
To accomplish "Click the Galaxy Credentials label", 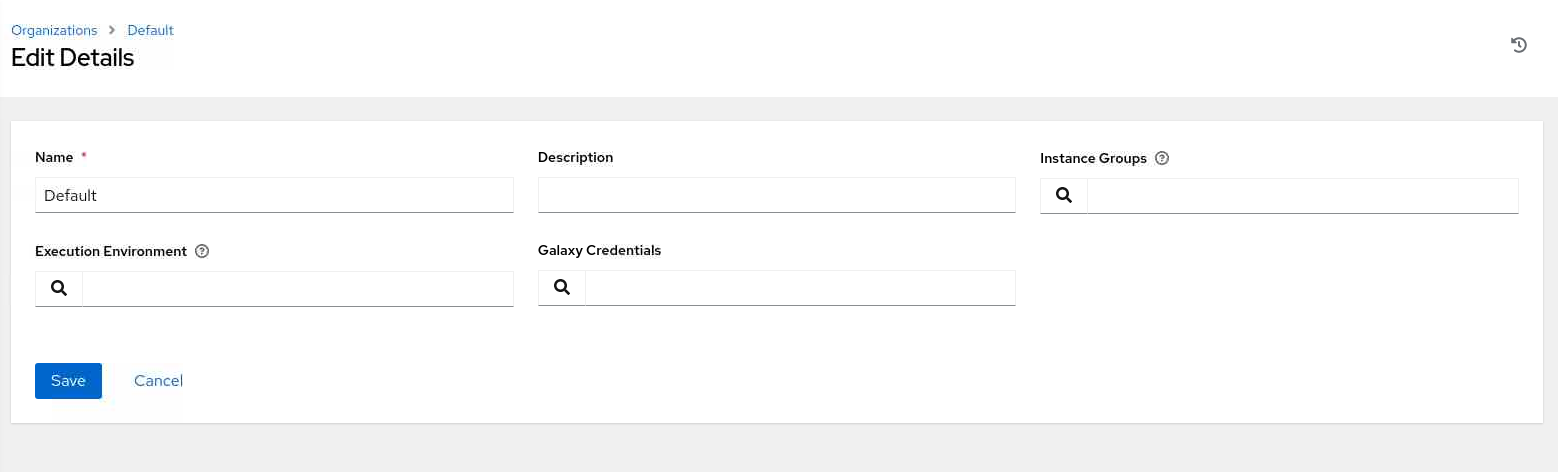I will tap(599, 250).
